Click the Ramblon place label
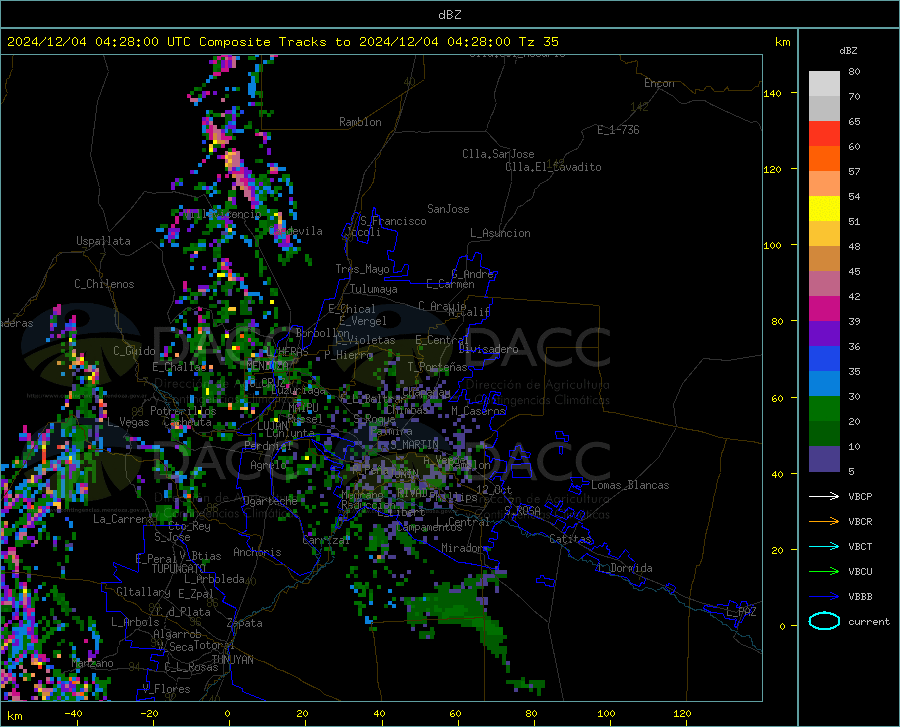Image resolution: width=900 pixels, height=727 pixels. pos(360,122)
